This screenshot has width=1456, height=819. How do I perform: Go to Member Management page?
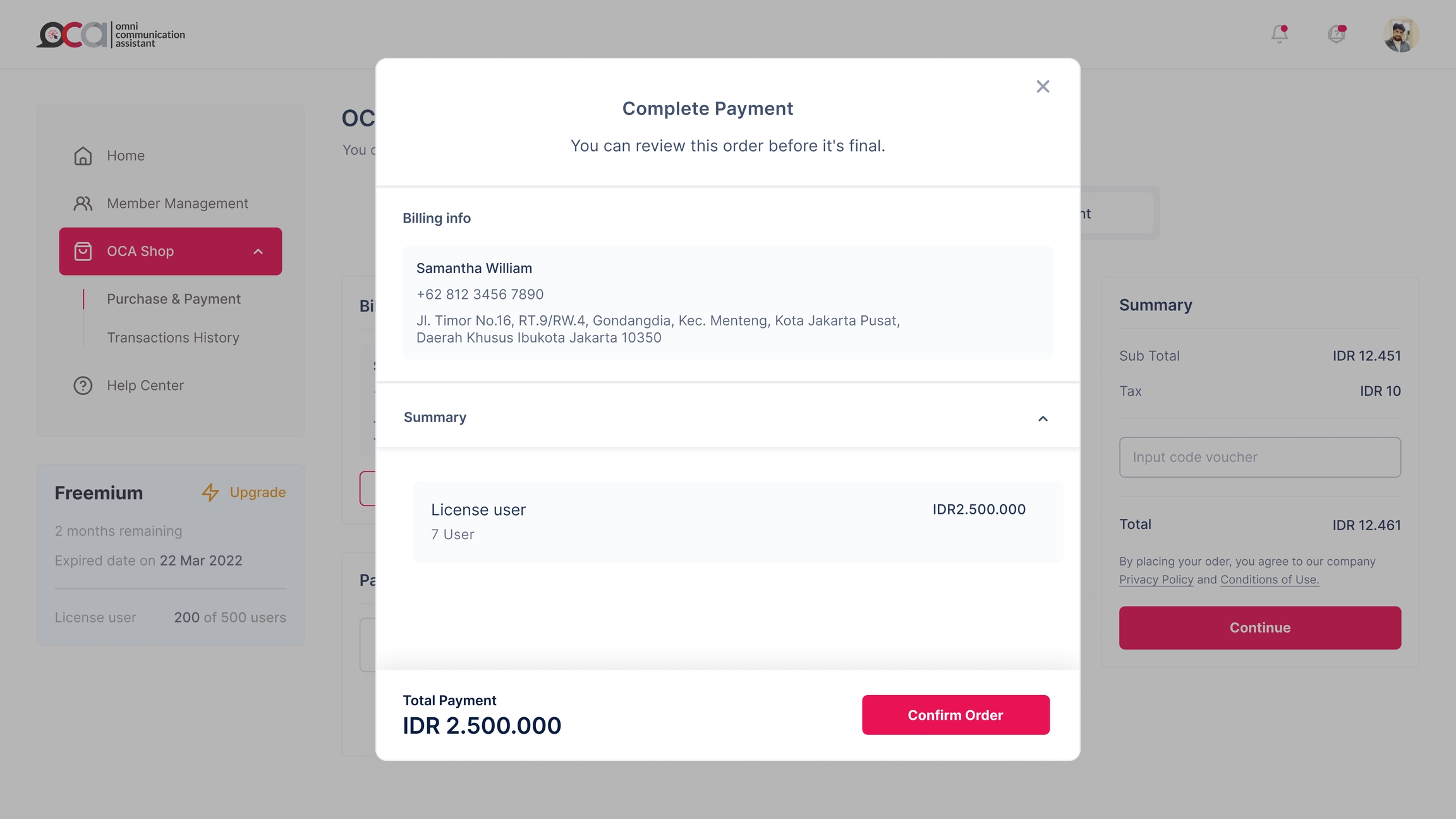(x=178, y=203)
